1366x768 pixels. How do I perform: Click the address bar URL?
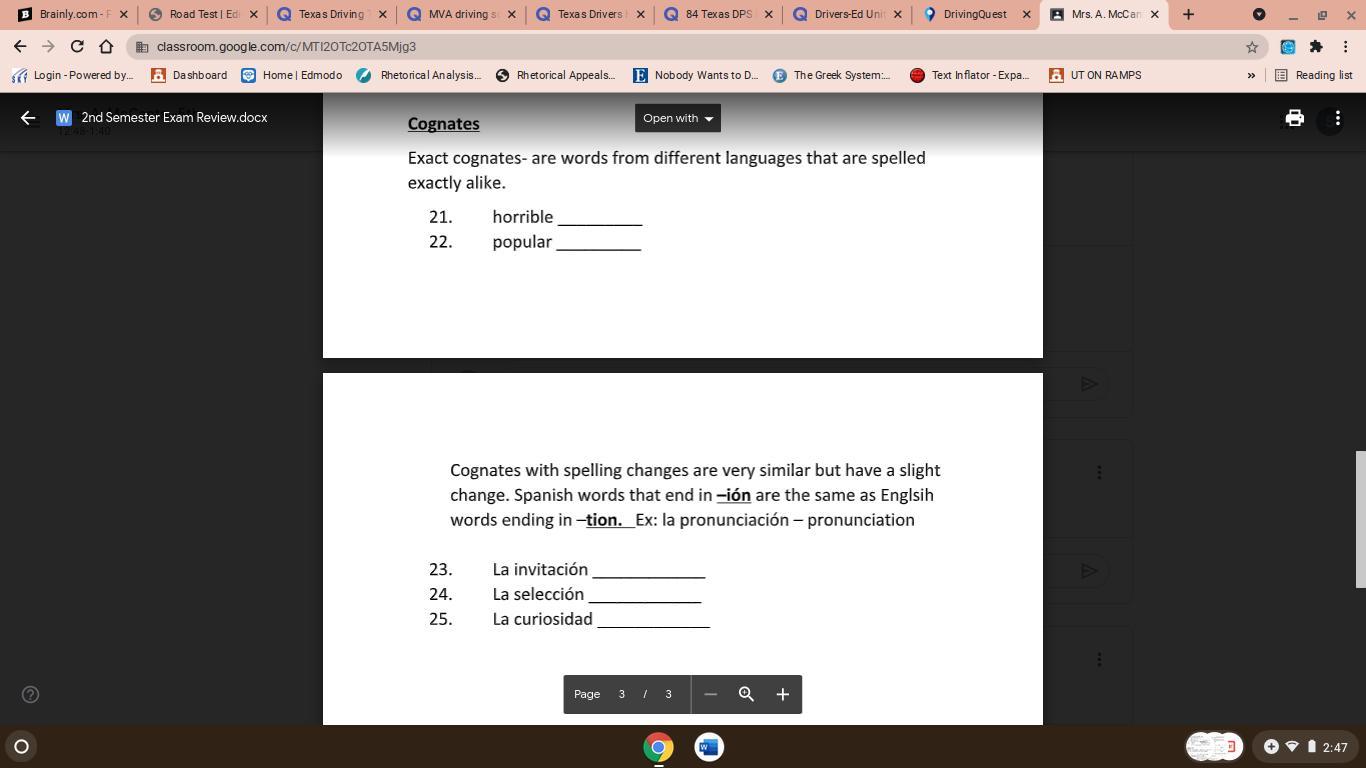tap(286, 47)
